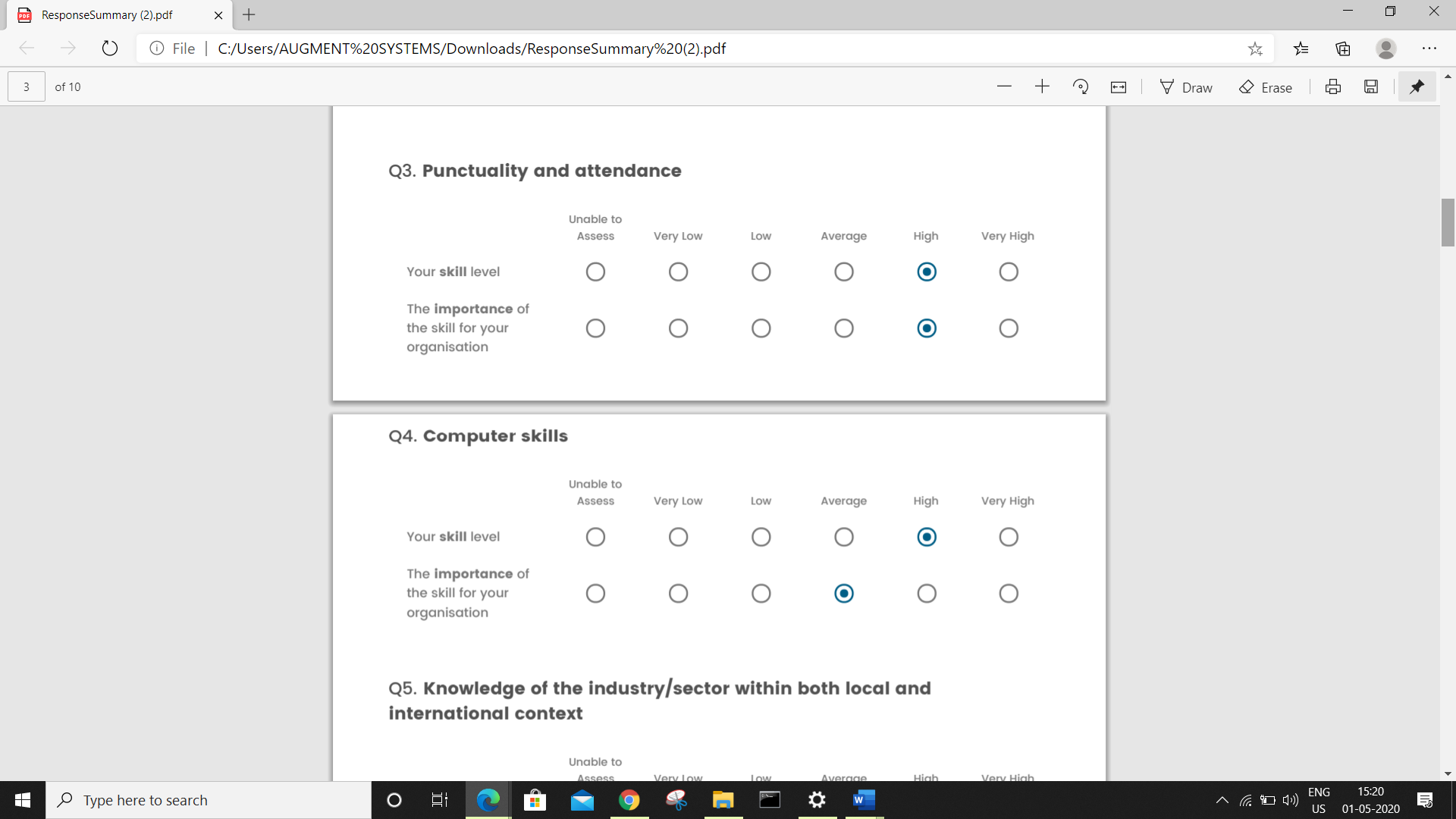The image size is (1456, 819).
Task: Select Q4 importance Average option
Action: coord(843,593)
